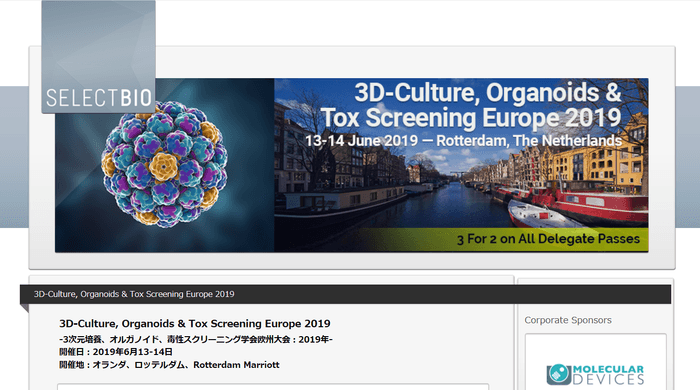Click the venue text 'Rotterdam Marriott'
Viewport: 700px width, 390px height.
tap(236, 365)
